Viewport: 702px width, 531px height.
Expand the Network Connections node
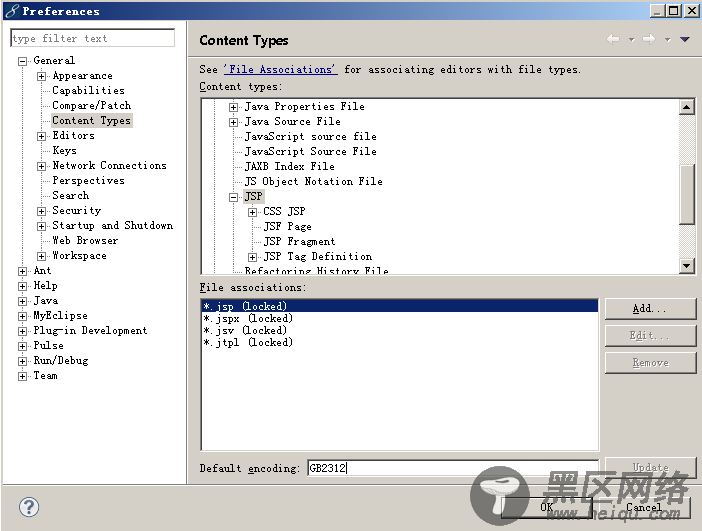[x=41, y=166]
